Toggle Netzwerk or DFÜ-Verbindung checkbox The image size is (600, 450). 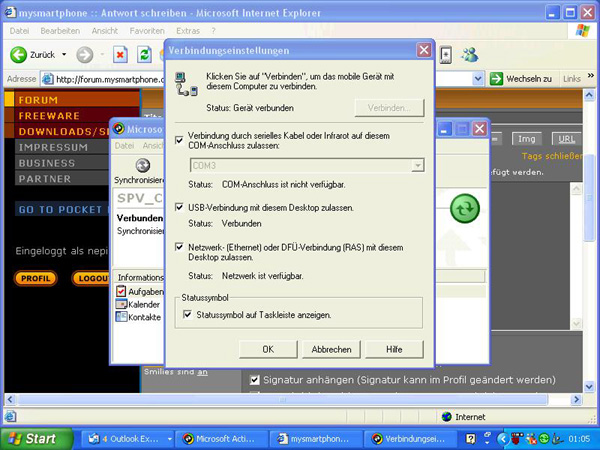tap(179, 247)
